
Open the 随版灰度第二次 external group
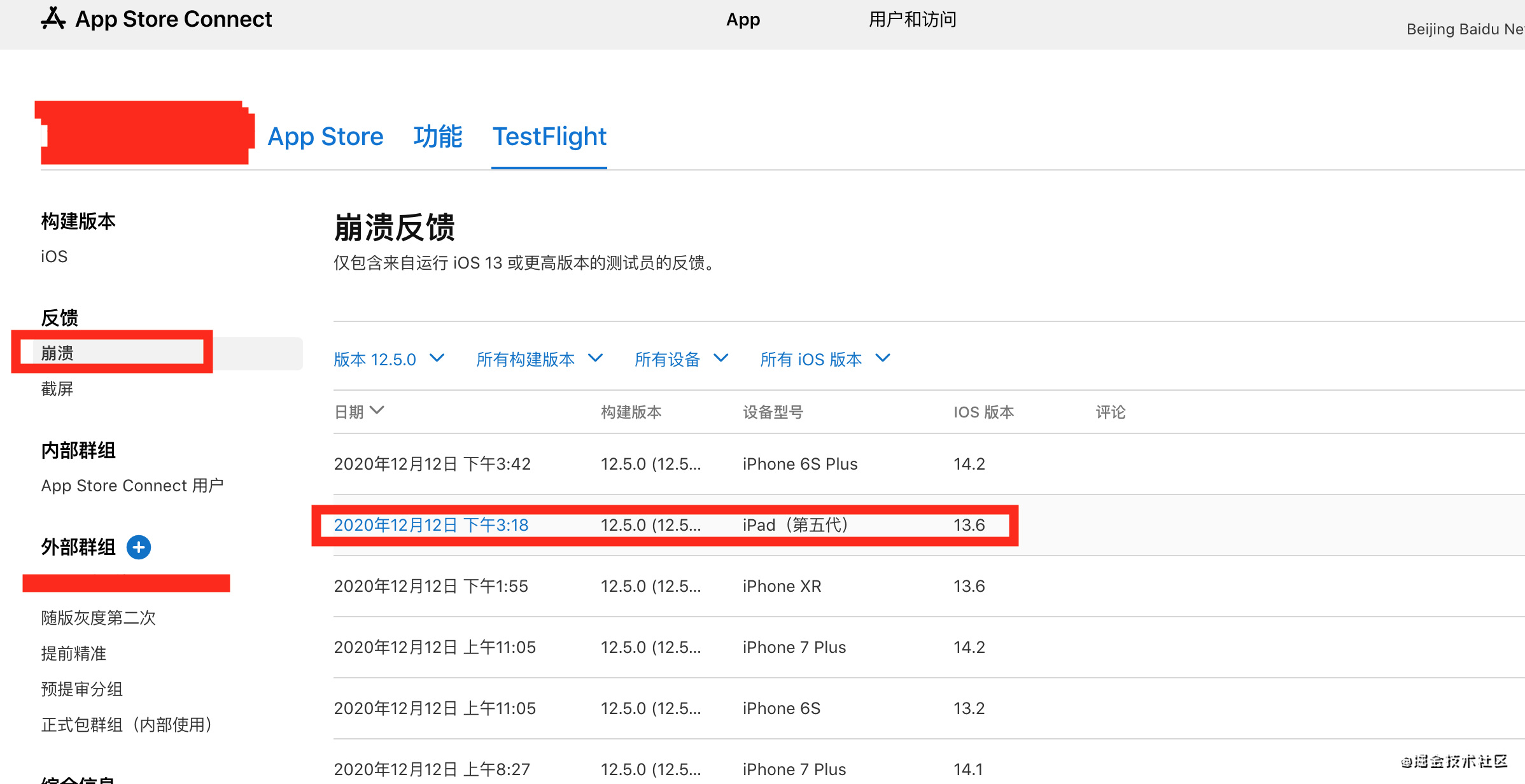coord(98,618)
